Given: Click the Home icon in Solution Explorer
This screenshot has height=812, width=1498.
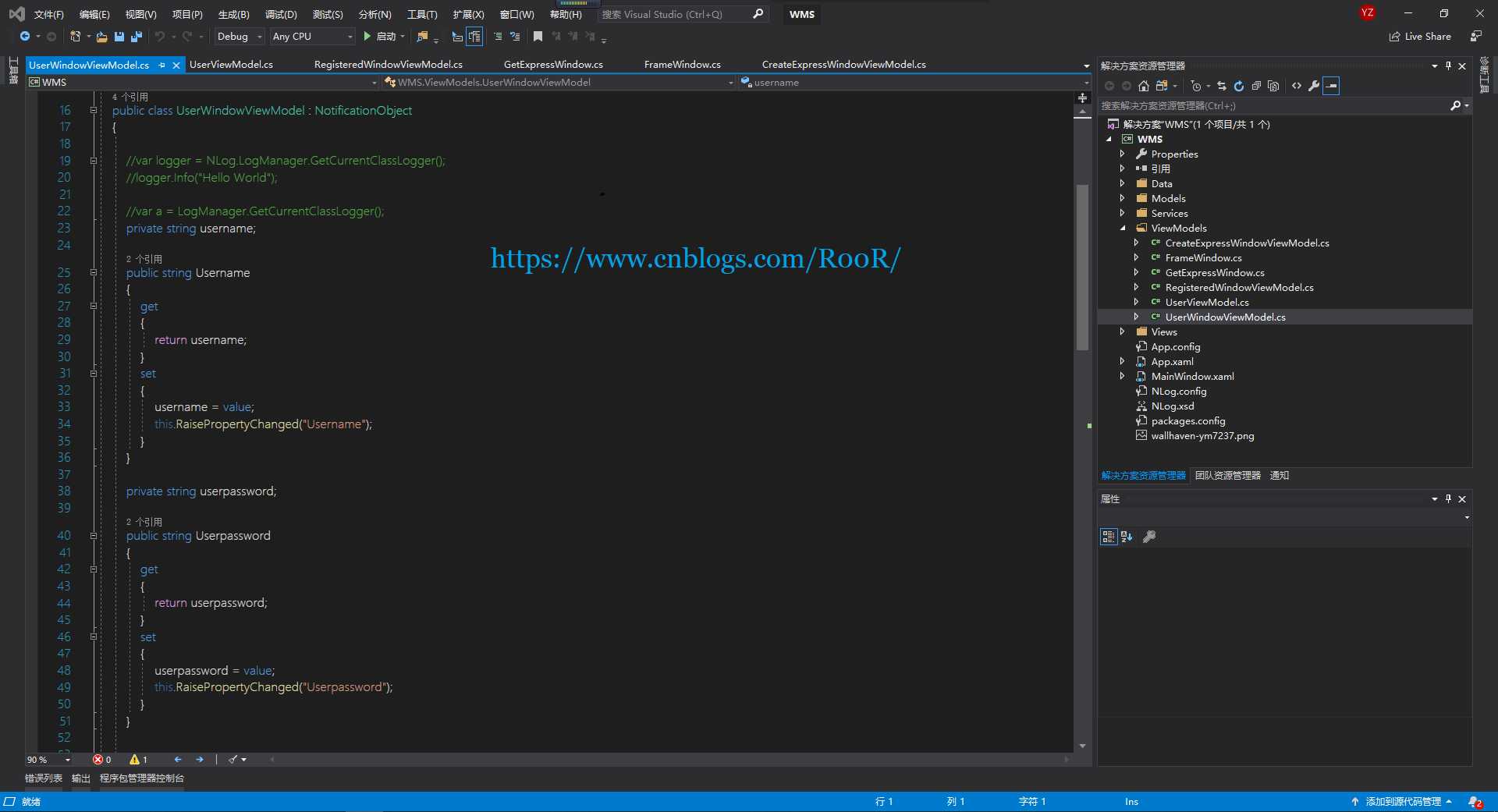Looking at the screenshot, I should coord(1144,86).
